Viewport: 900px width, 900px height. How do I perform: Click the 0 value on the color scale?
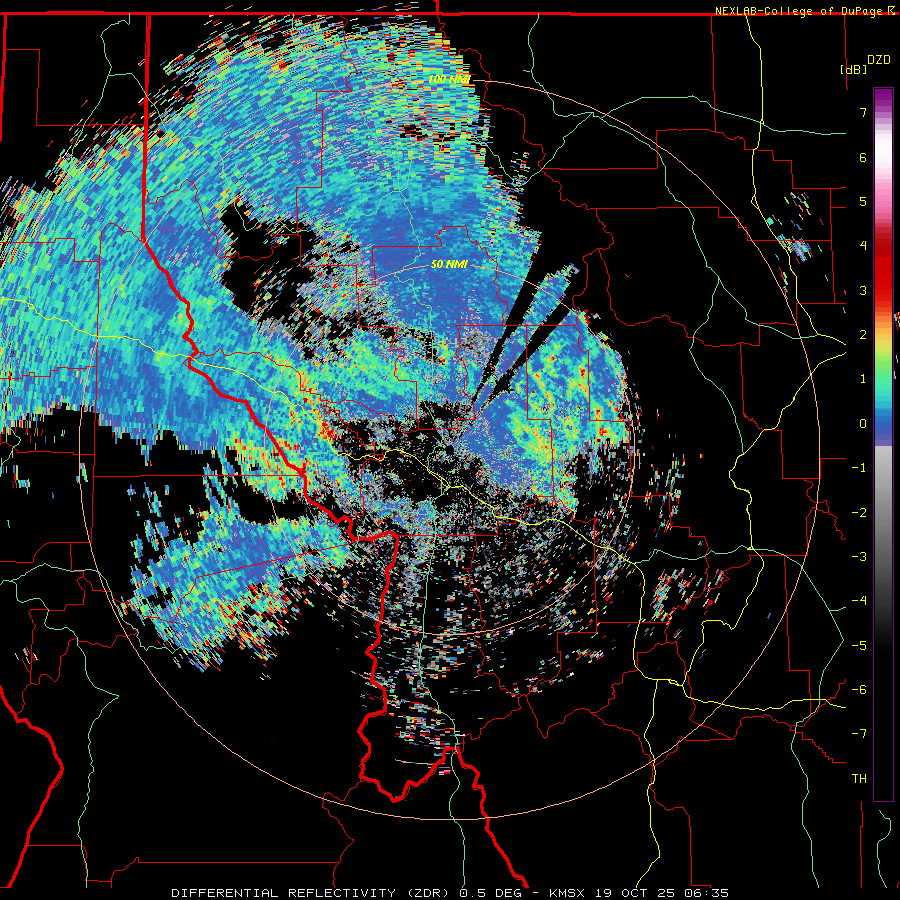tap(863, 424)
